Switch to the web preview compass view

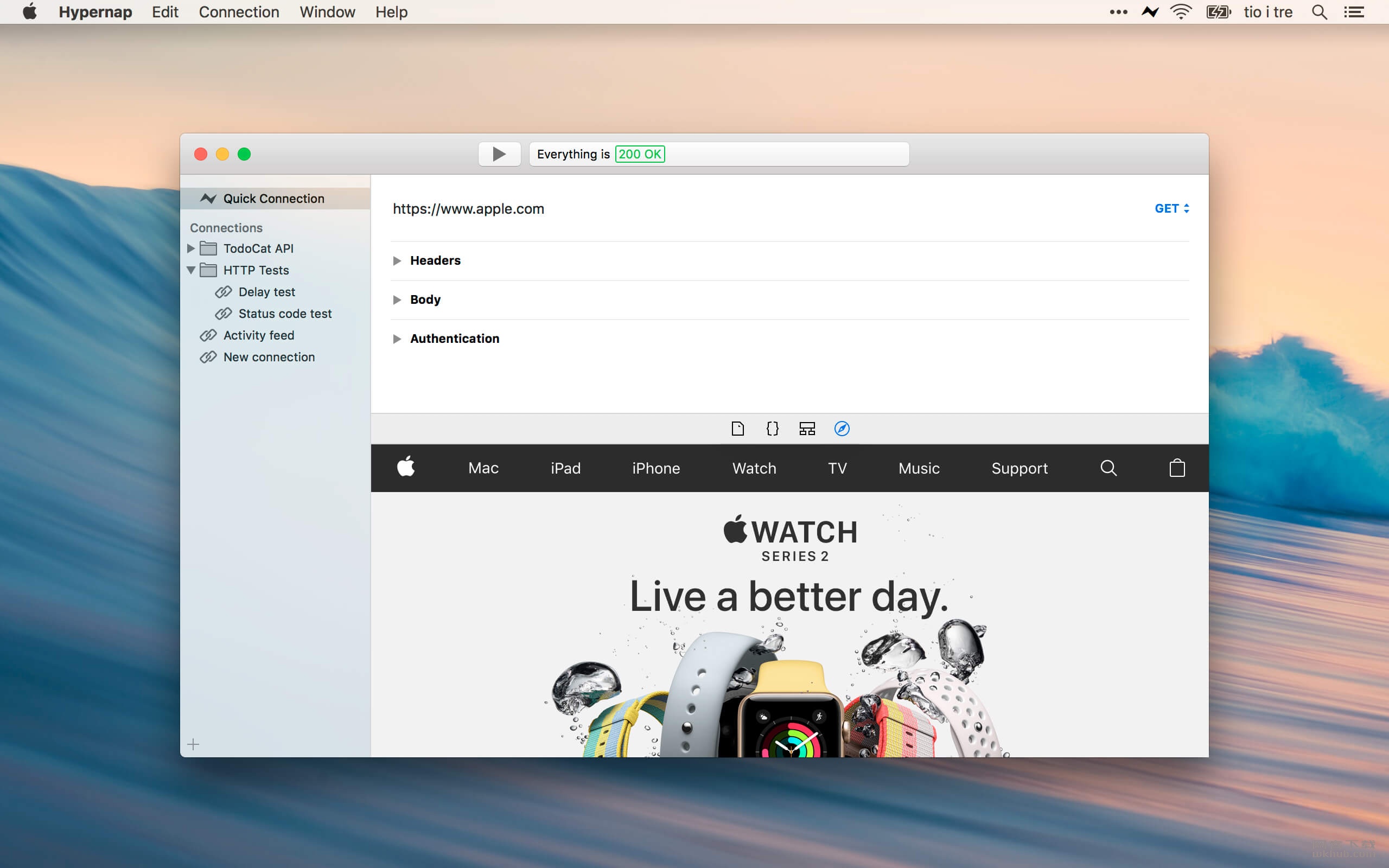pos(842,429)
